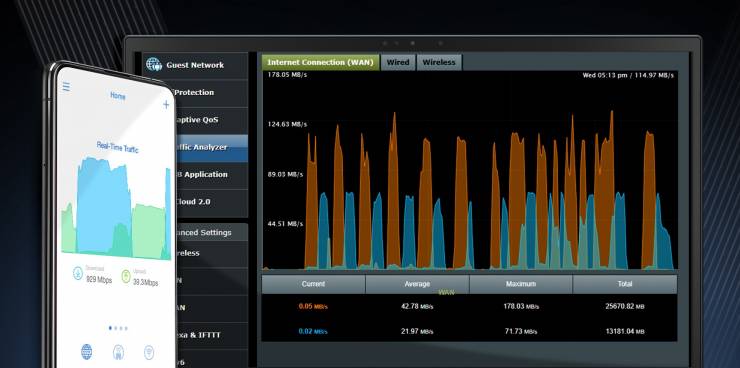Open Alexa & IFTTT in router sidebar
This screenshot has width=740, height=368.
pyautogui.click(x=211, y=335)
